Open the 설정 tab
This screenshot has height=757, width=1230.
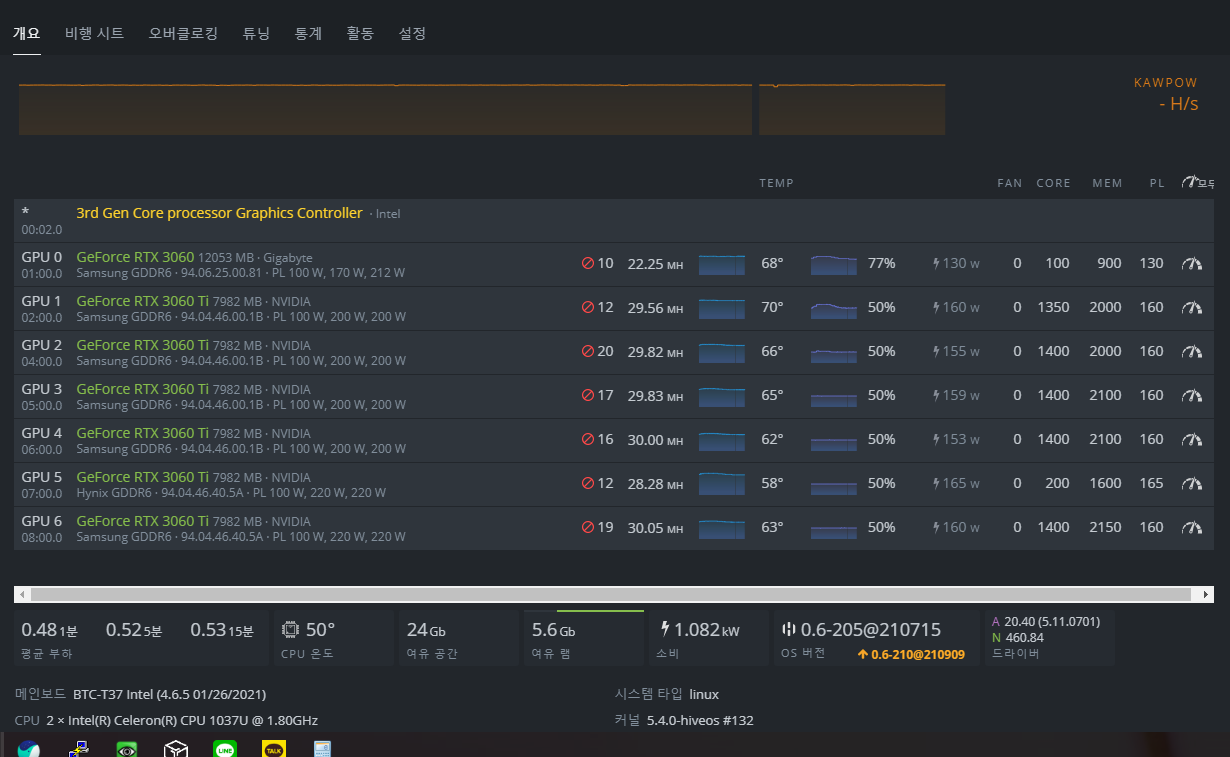412,33
